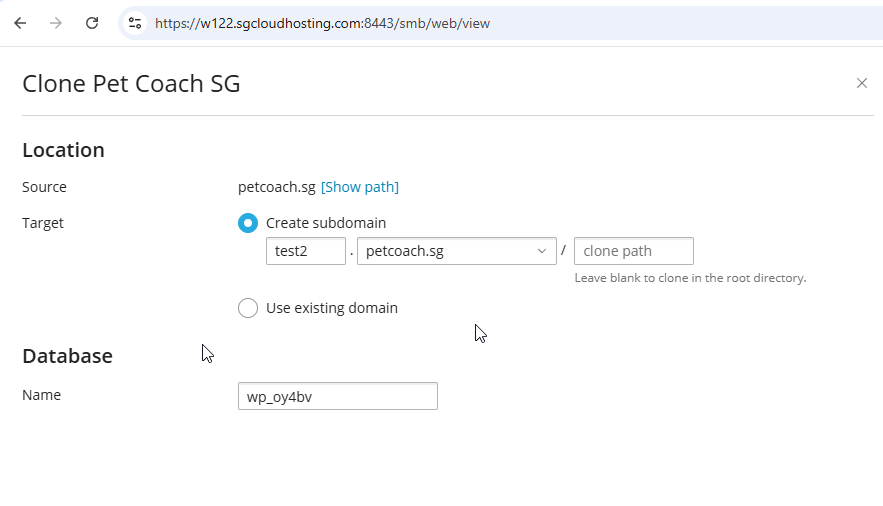Go back to the previous page
The height and width of the screenshot is (506, 883).
(x=20, y=23)
